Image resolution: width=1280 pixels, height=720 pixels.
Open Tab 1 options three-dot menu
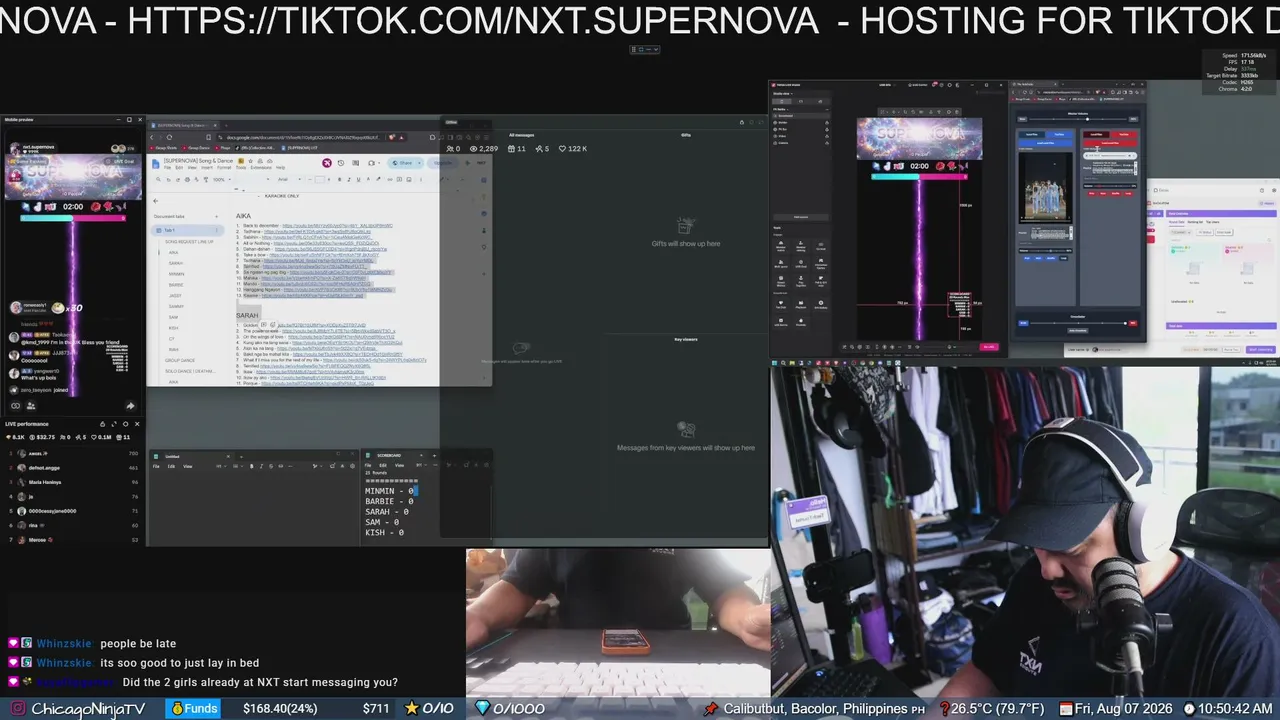click(217, 230)
